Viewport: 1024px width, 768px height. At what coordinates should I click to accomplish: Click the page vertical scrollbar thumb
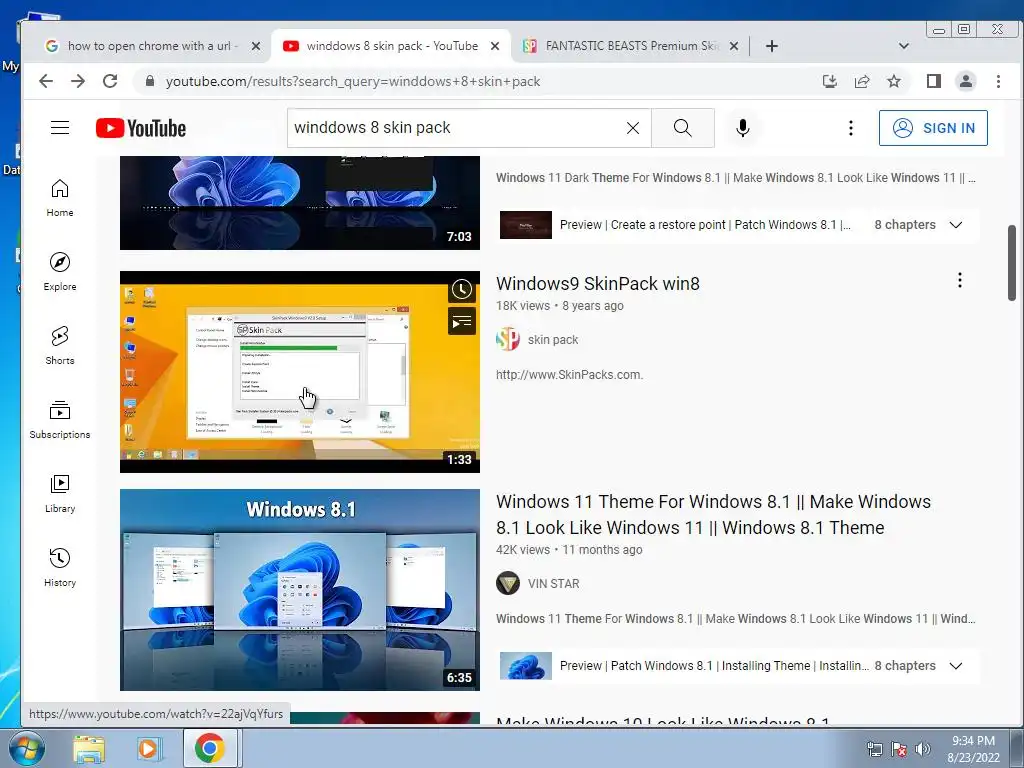click(1012, 262)
